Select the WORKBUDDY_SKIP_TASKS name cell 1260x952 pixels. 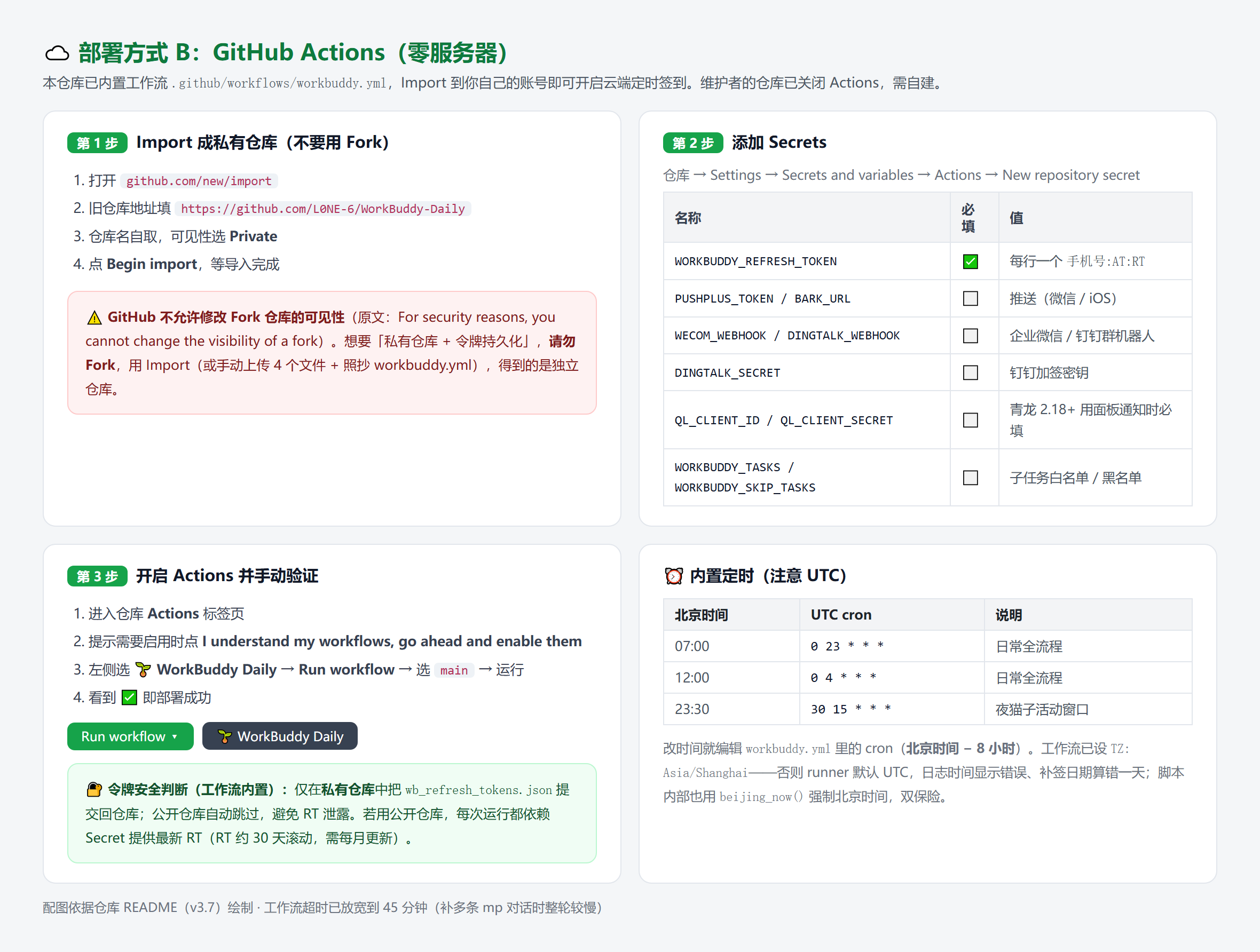(807, 478)
